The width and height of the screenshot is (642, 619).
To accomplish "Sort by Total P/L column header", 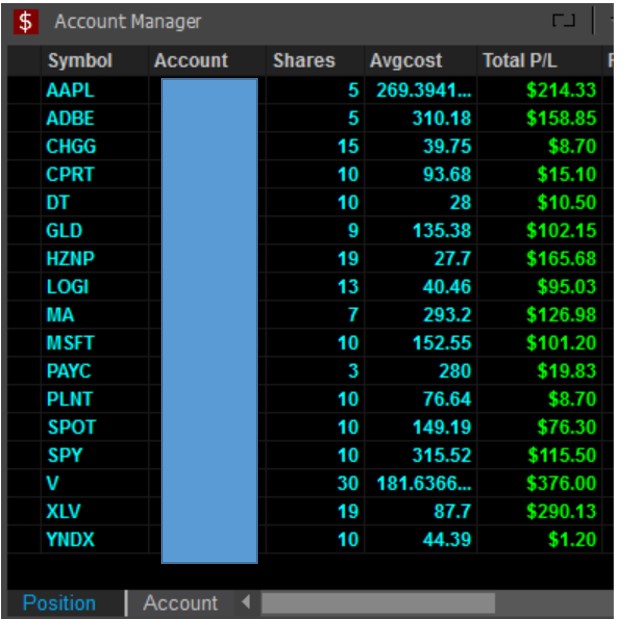I will point(519,61).
